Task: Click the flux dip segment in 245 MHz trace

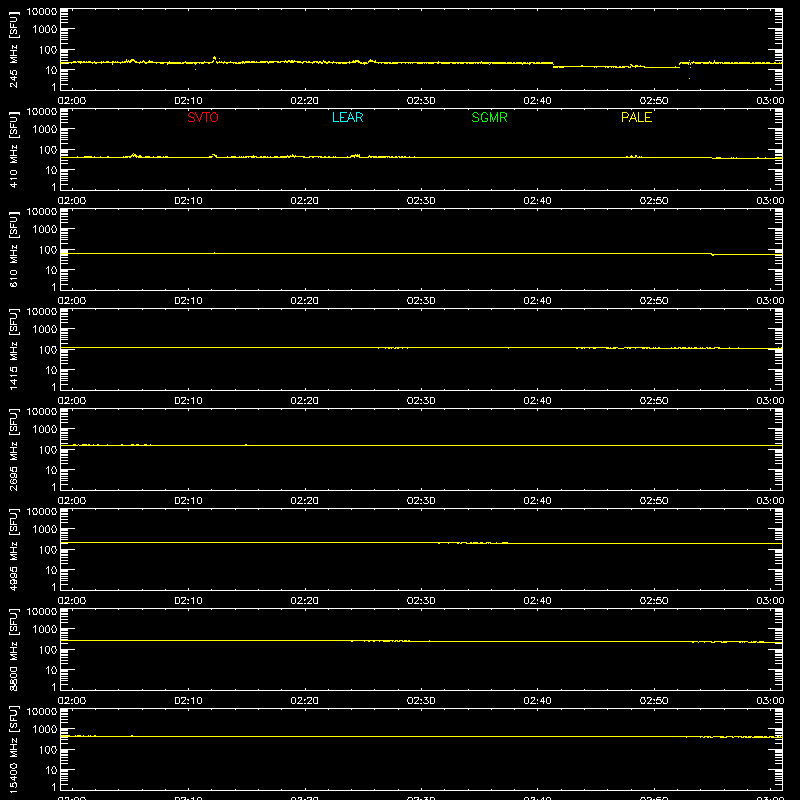Action: (x=616, y=67)
